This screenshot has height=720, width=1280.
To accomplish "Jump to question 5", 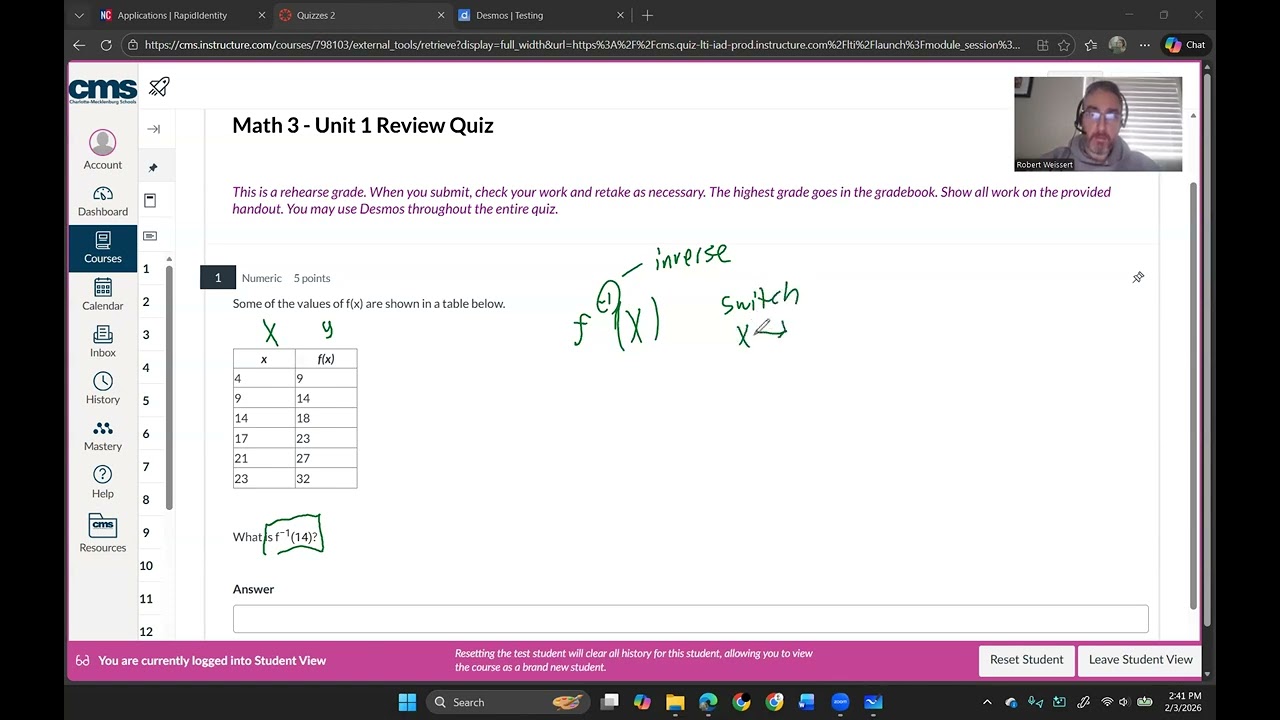I will click(146, 400).
